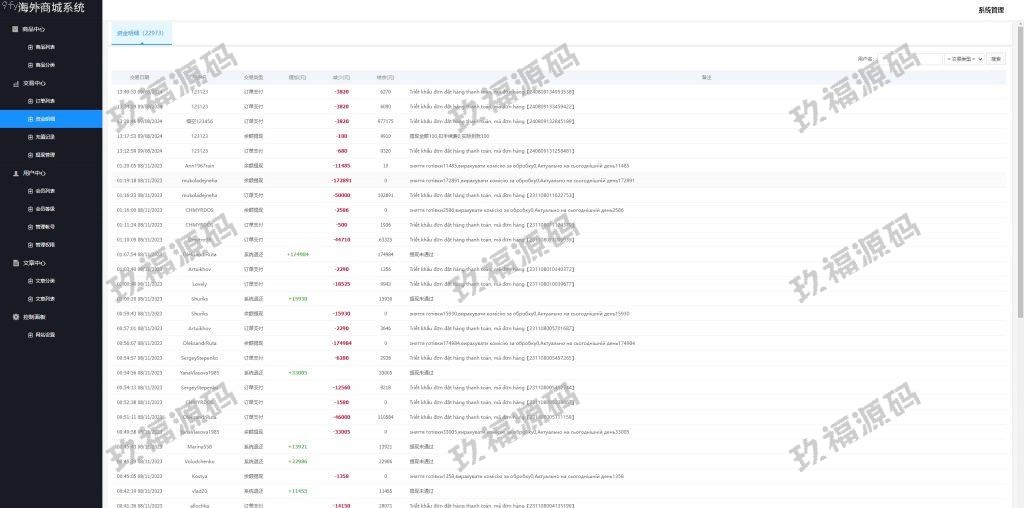Click the 用户中心 person icon in sidebar

pos(15,173)
